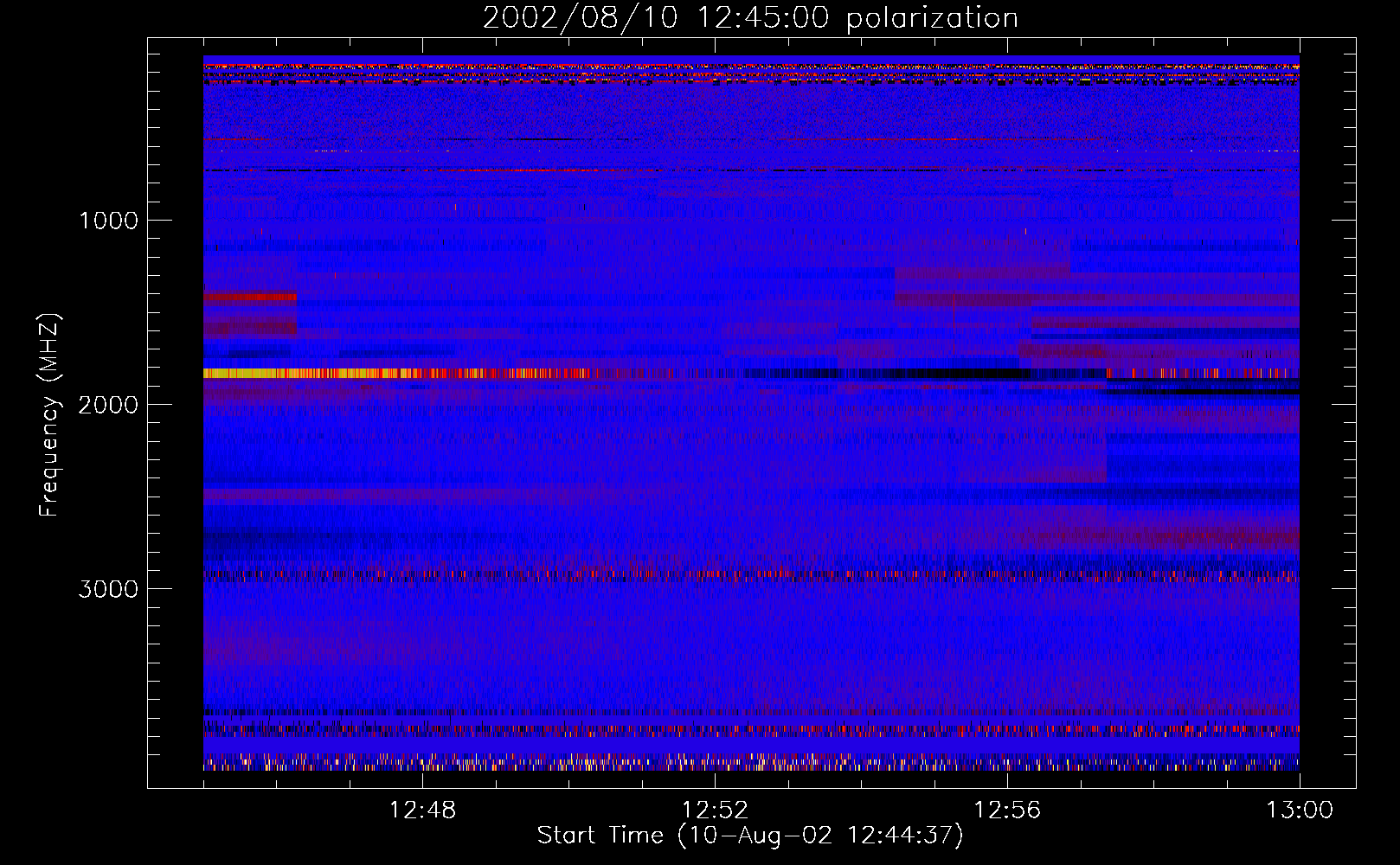This screenshot has width=1400, height=865.
Task: Click the "Start Time (10-Aug-02 12:44:37)" label
Action: 750,836
